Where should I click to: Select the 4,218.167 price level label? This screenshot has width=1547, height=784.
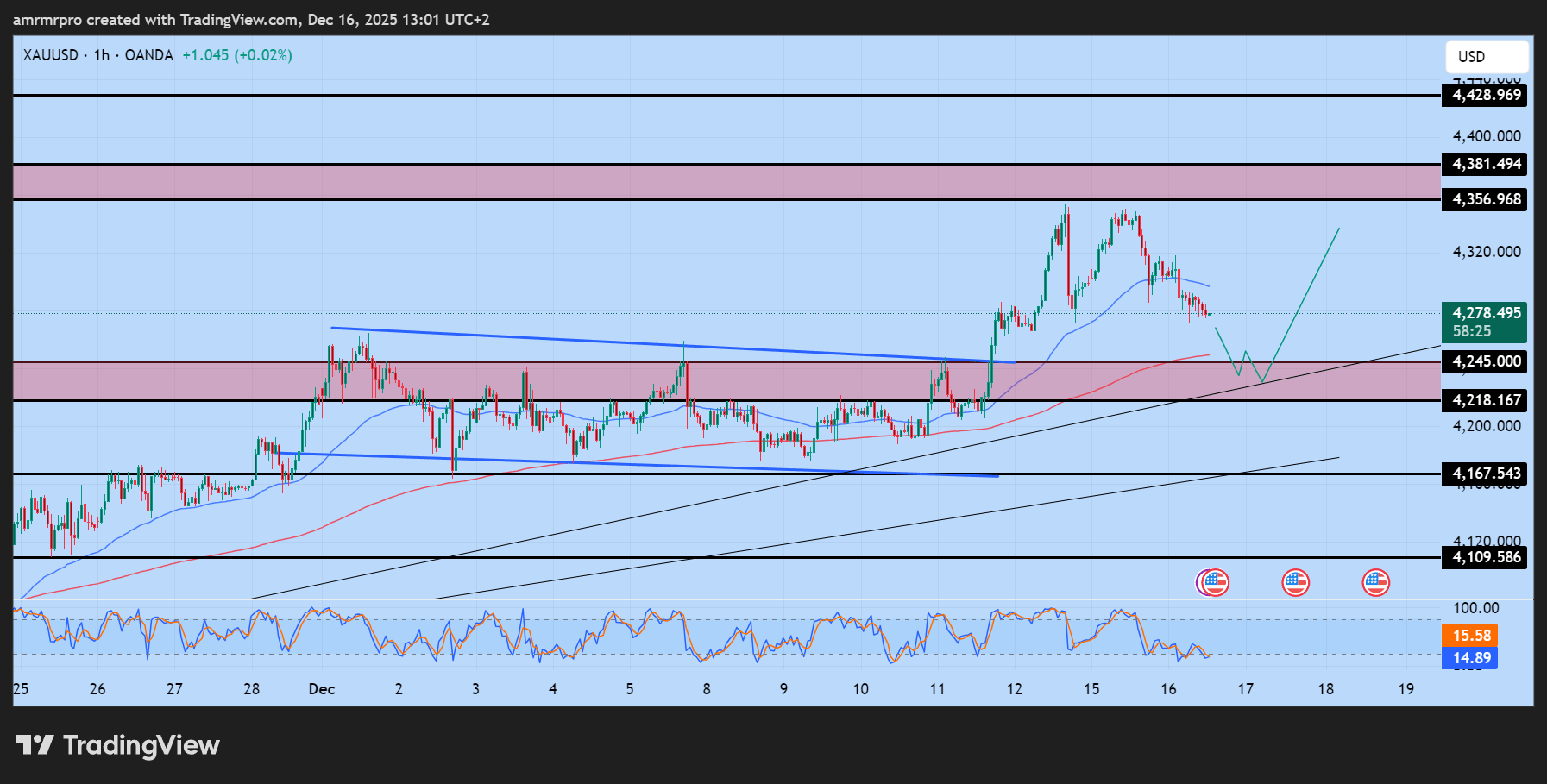coord(1484,400)
